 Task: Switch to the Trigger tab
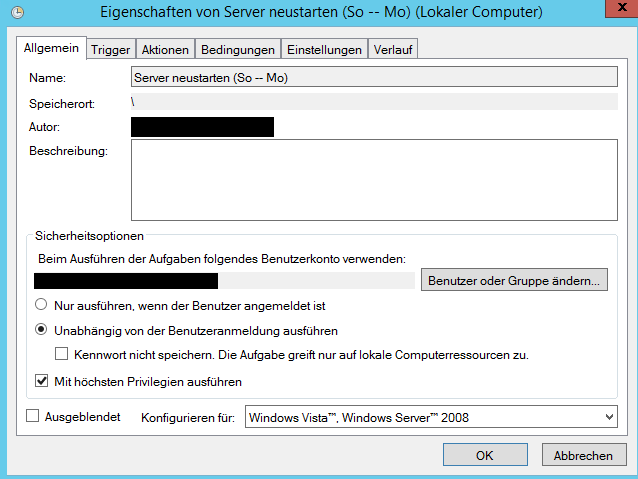click(111, 50)
